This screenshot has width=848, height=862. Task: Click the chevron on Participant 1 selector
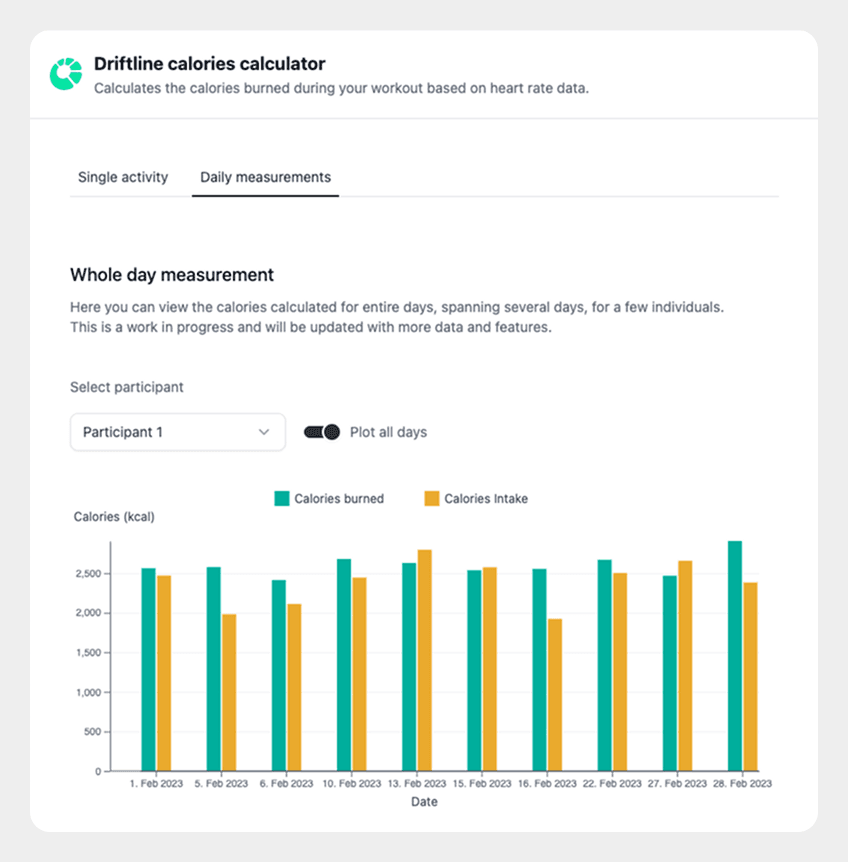pos(263,431)
